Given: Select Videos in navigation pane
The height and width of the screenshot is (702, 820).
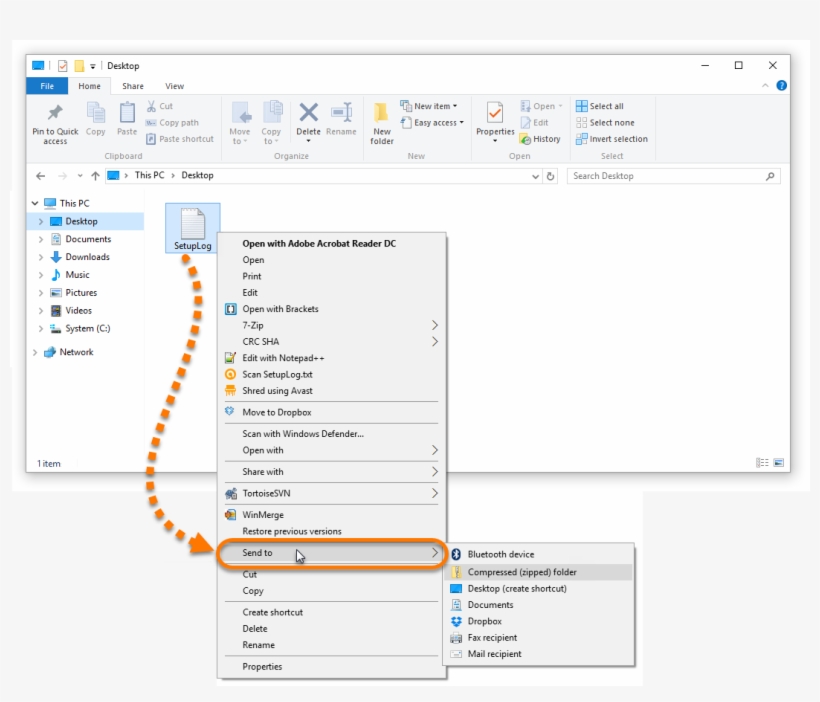Looking at the screenshot, I should (x=78, y=310).
